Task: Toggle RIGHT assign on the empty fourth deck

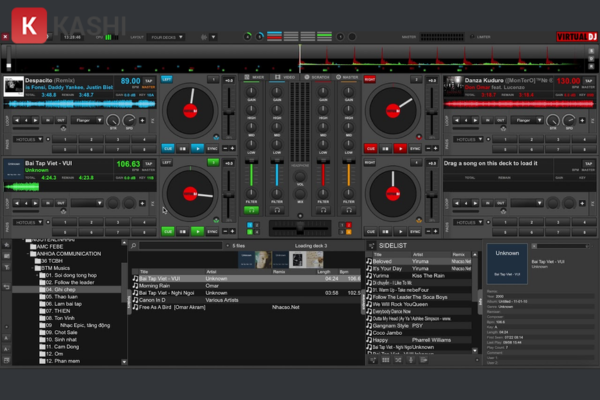Action: 370,162
